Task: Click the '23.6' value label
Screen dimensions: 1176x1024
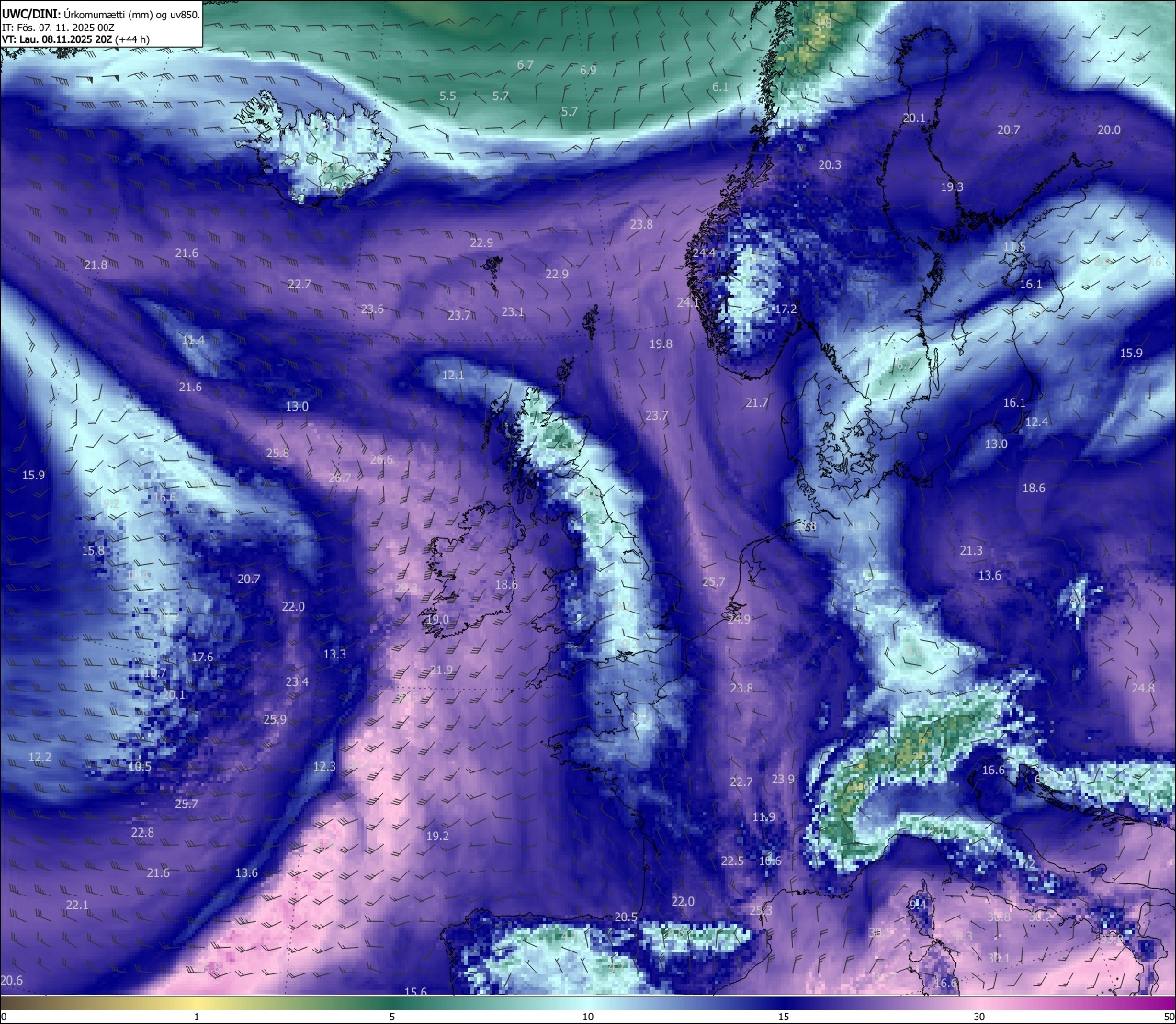Action: point(372,309)
